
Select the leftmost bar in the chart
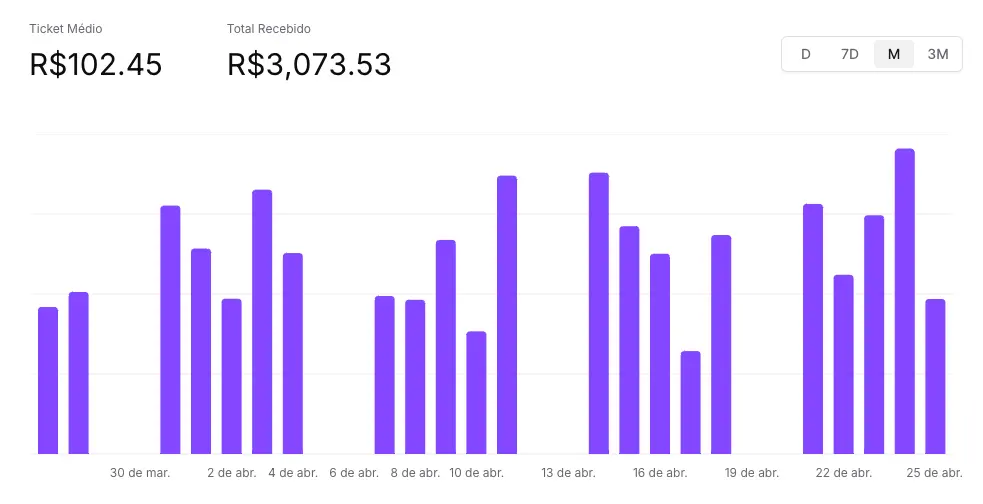tap(48, 380)
